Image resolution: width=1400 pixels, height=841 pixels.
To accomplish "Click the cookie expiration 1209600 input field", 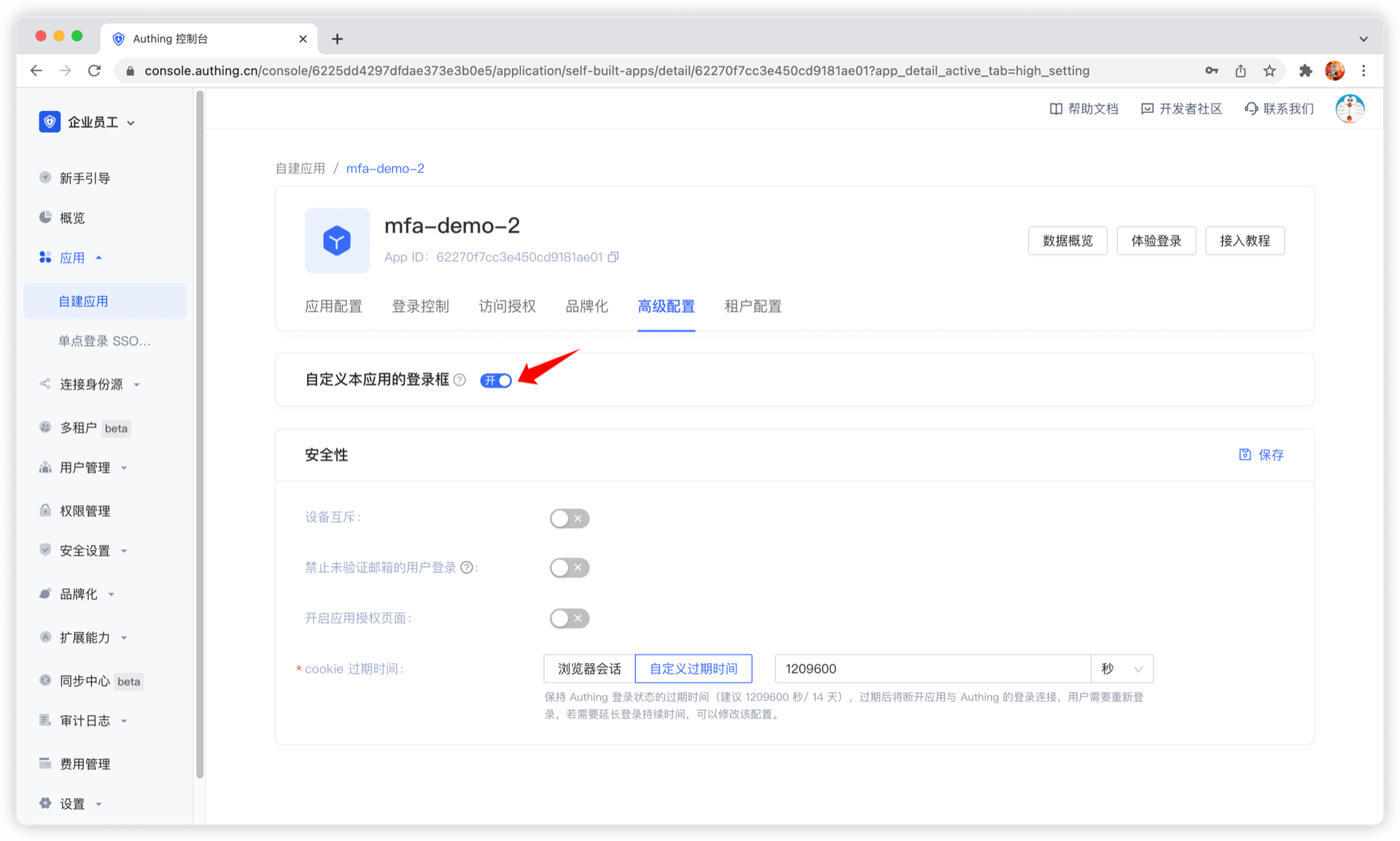I will click(x=932, y=669).
